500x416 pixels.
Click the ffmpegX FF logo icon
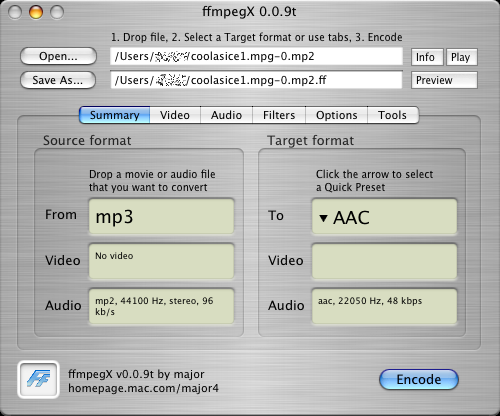tap(38, 379)
